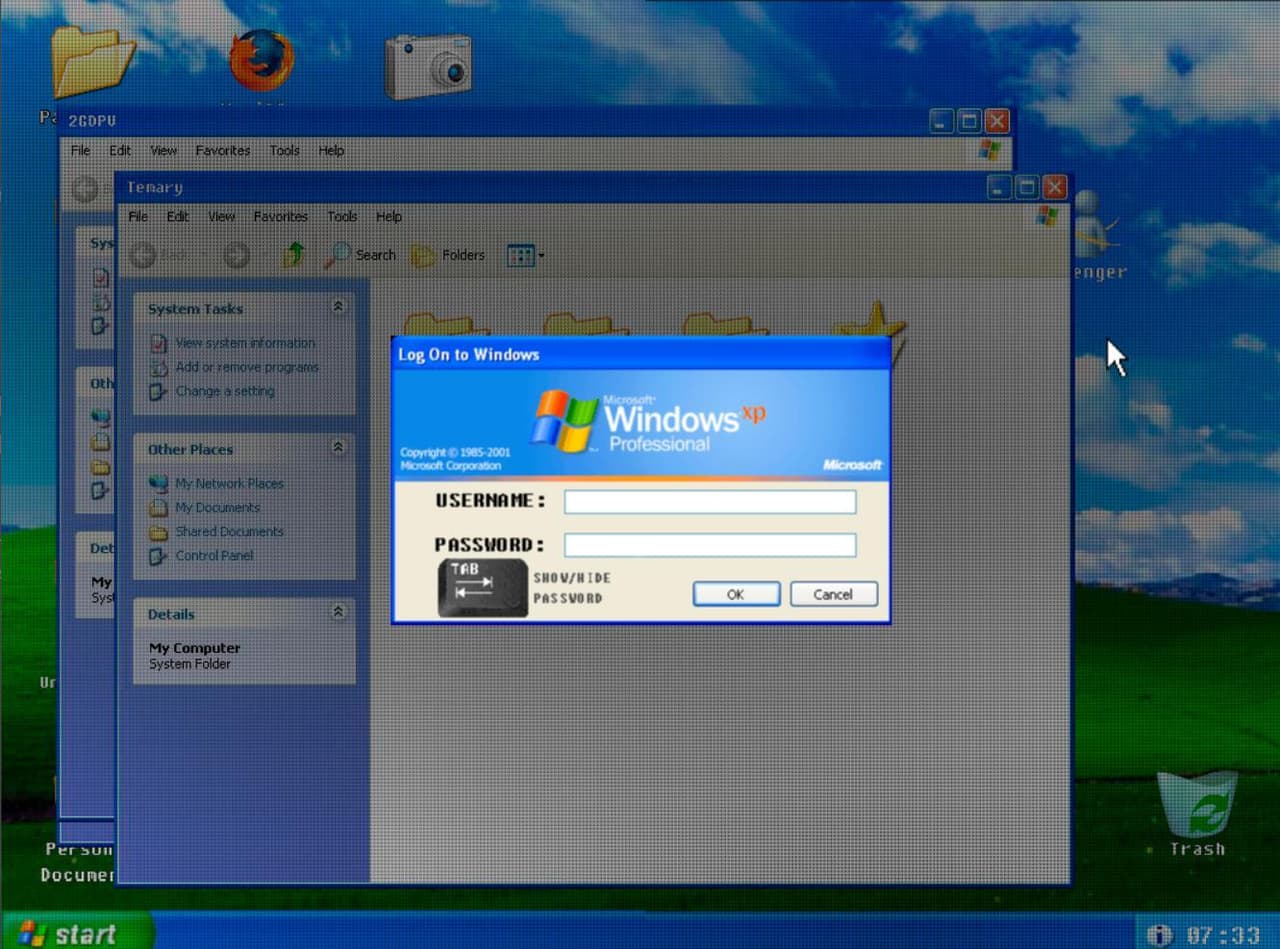Viewport: 1280px width, 949px height.
Task: Toggle the Folders pane in the Temary toolbar
Action: point(448,255)
